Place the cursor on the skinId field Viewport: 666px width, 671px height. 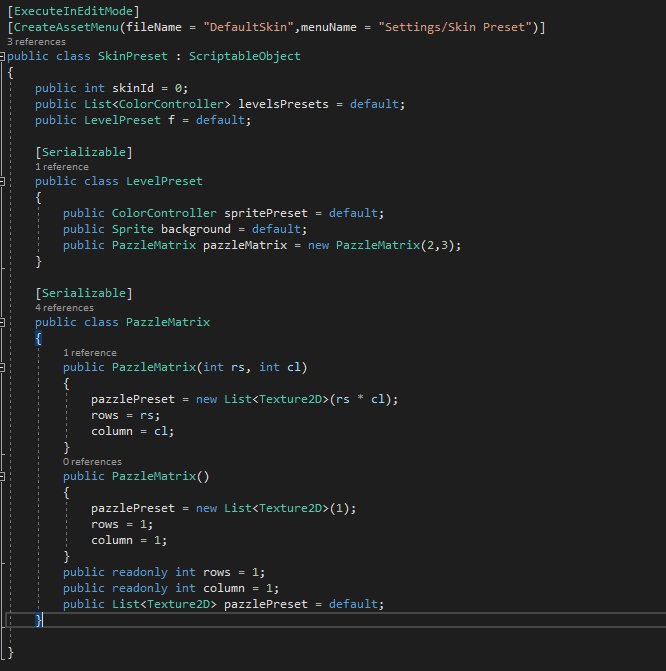pos(133,88)
